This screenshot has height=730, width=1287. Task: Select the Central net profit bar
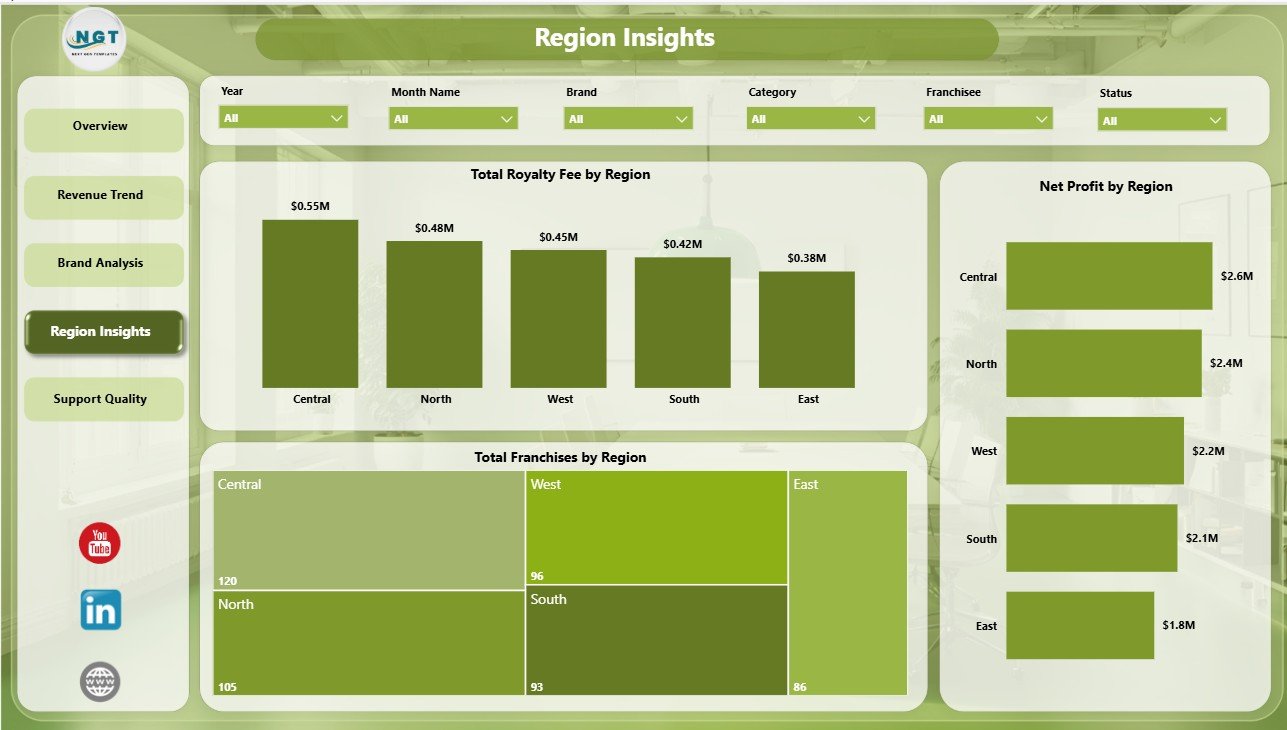tap(1109, 276)
